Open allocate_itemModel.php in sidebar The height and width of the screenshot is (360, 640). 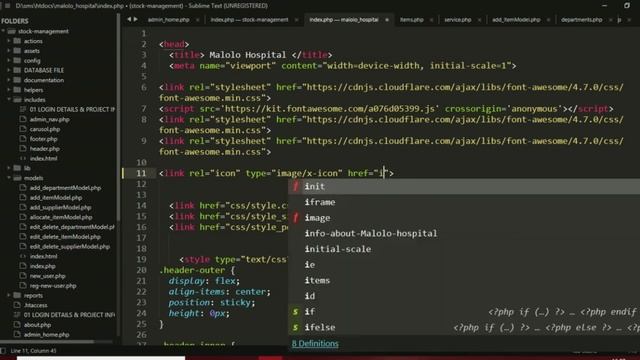(x=61, y=217)
